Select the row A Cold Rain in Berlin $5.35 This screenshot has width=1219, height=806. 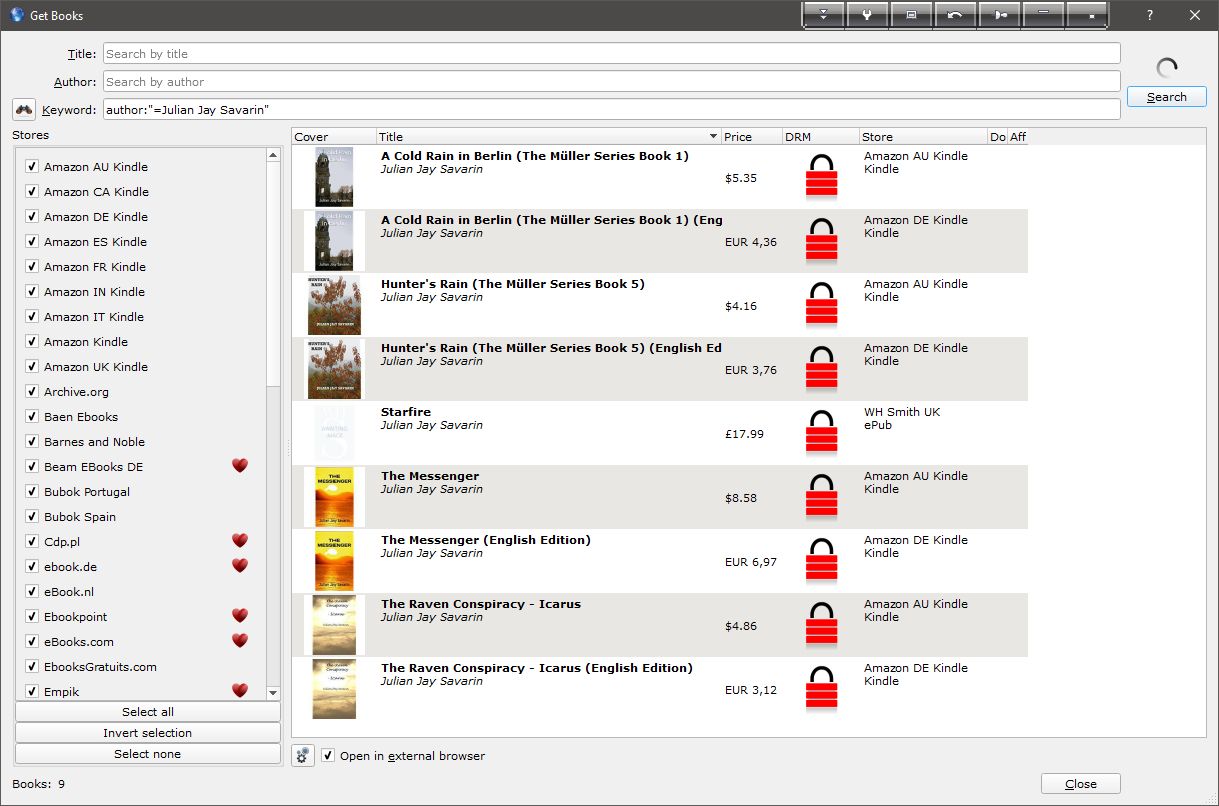tap(660, 177)
